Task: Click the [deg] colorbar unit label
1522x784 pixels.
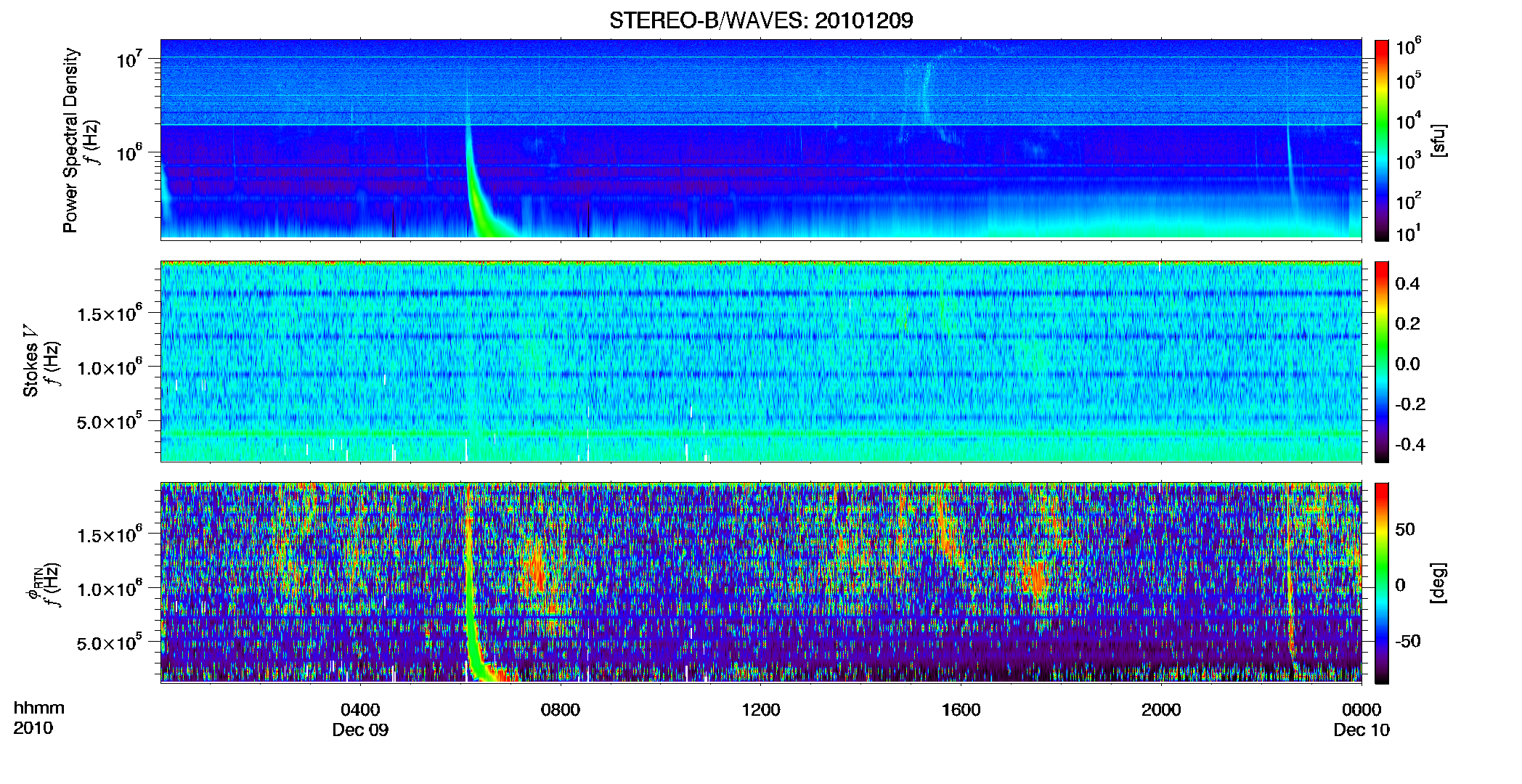Action: (1438, 583)
